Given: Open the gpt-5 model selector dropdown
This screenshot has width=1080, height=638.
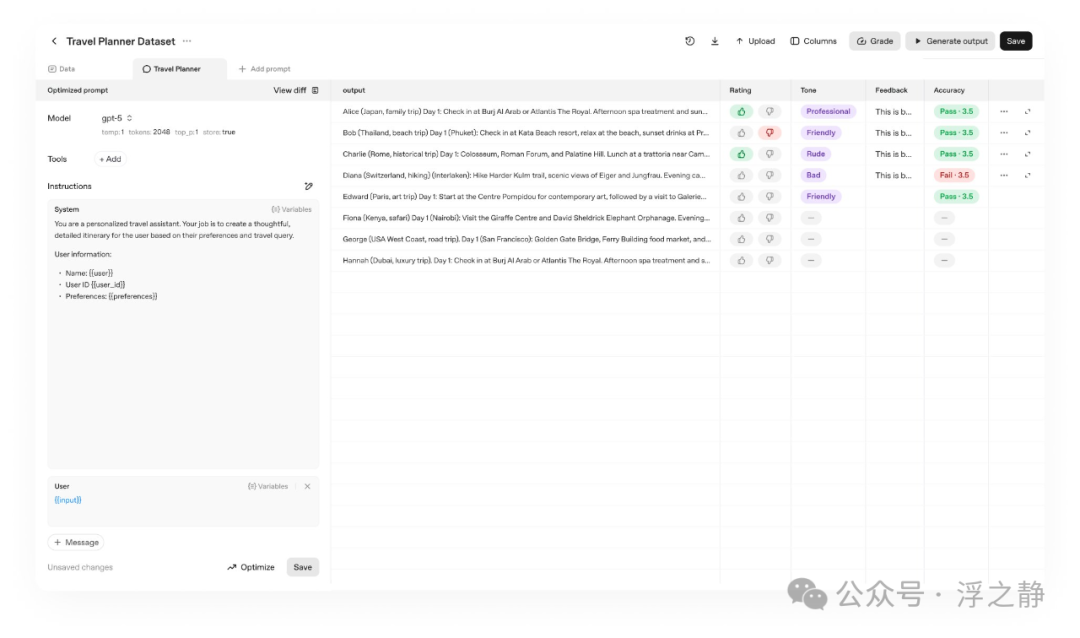Looking at the screenshot, I should tap(117, 119).
